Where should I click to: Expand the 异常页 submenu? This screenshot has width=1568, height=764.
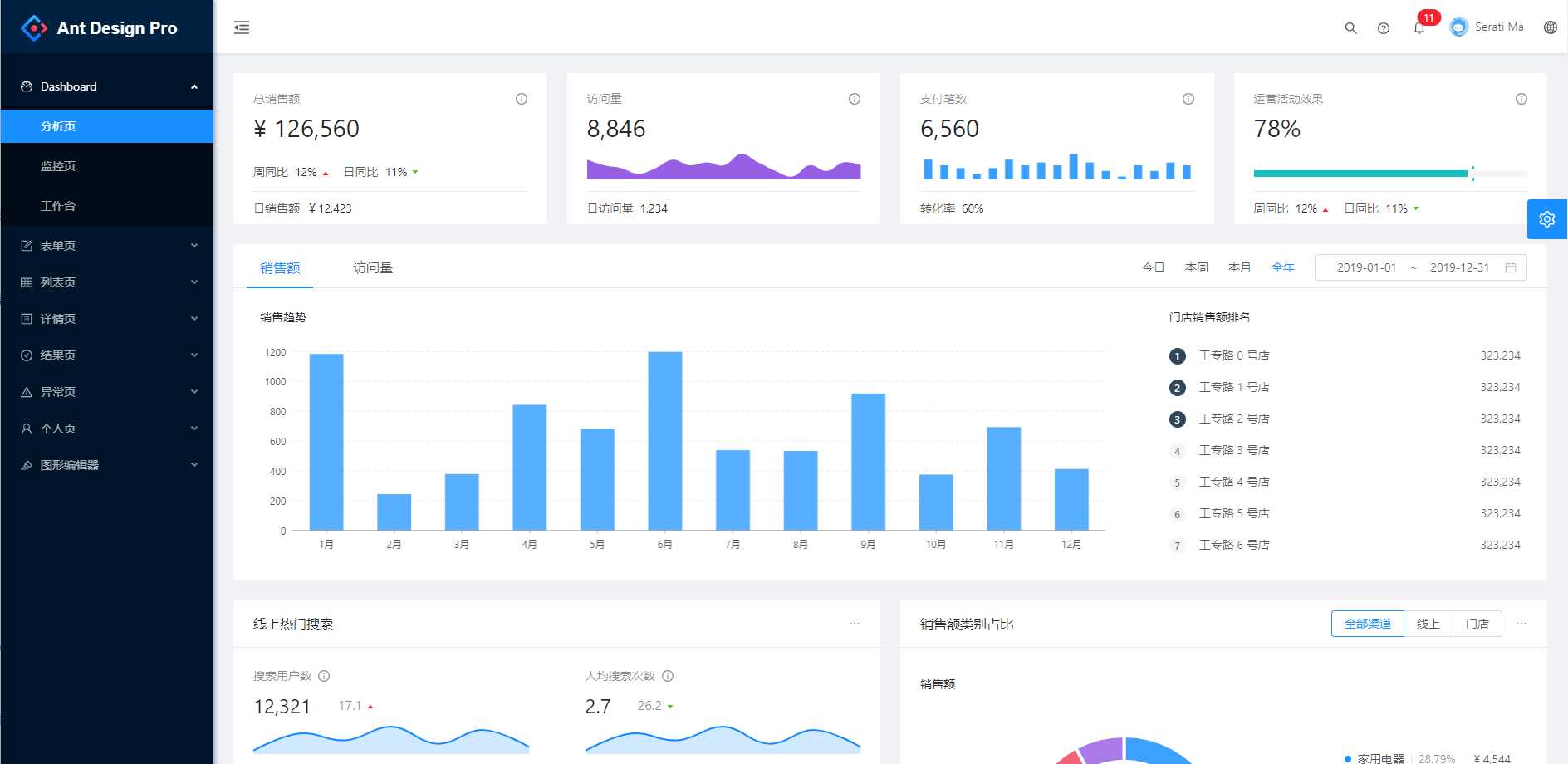coord(194,392)
